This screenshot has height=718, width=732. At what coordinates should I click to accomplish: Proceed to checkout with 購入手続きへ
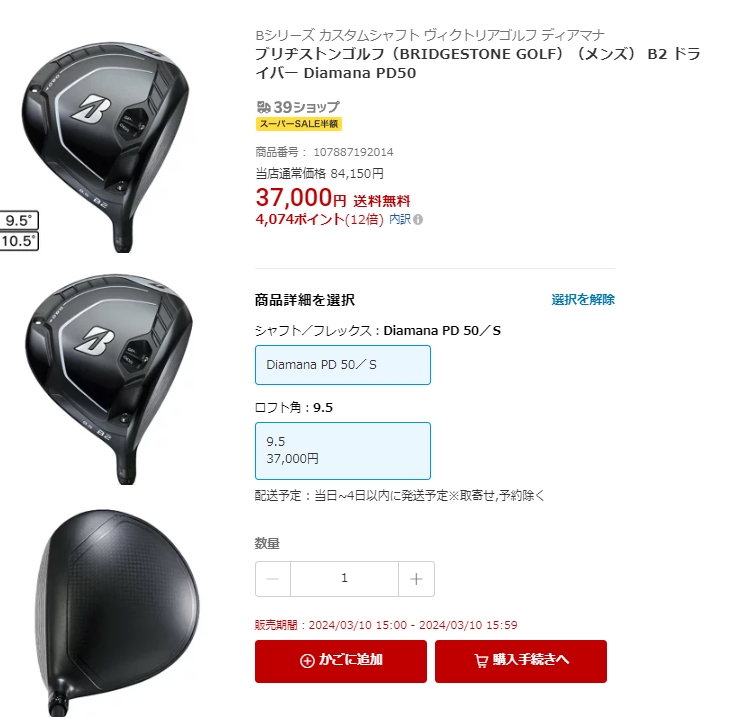point(521,661)
